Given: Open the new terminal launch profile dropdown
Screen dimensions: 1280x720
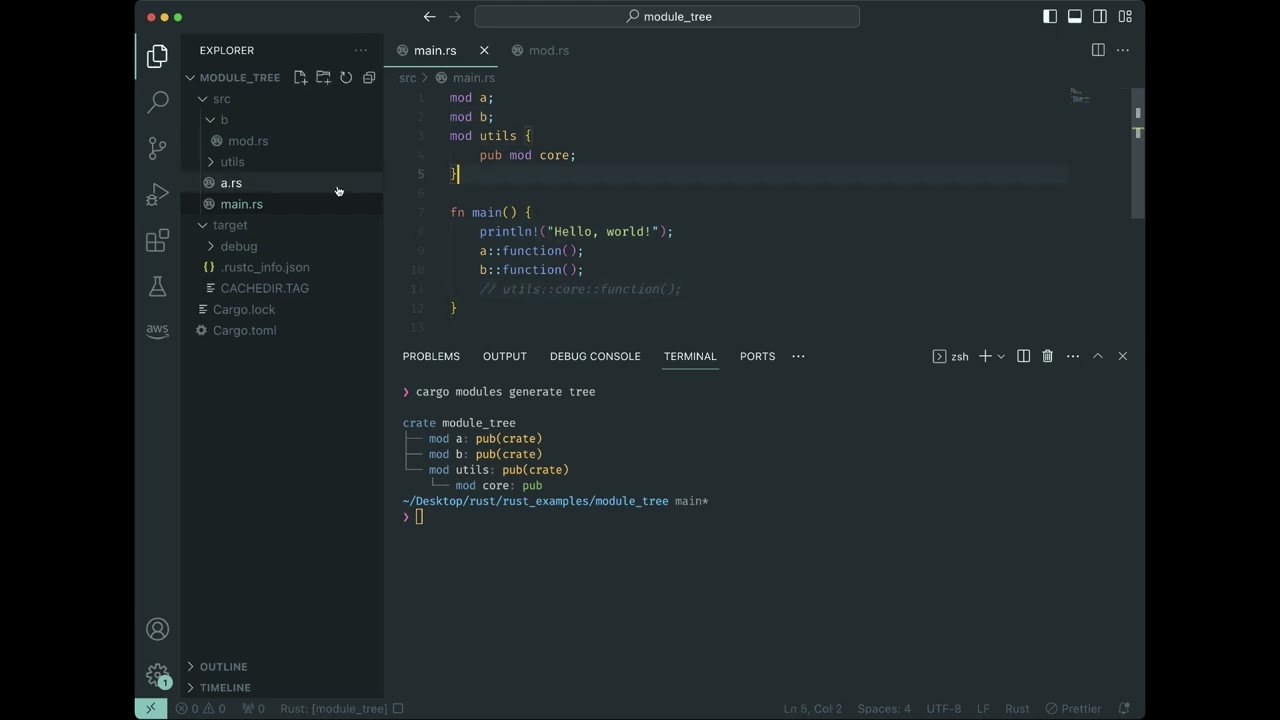Looking at the screenshot, I should click(1001, 356).
